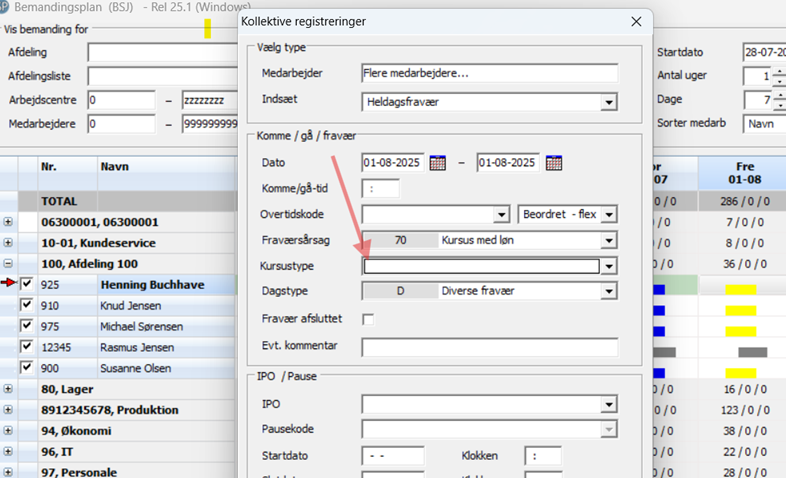
Task: Open the end date calendar picker
Action: (554, 163)
